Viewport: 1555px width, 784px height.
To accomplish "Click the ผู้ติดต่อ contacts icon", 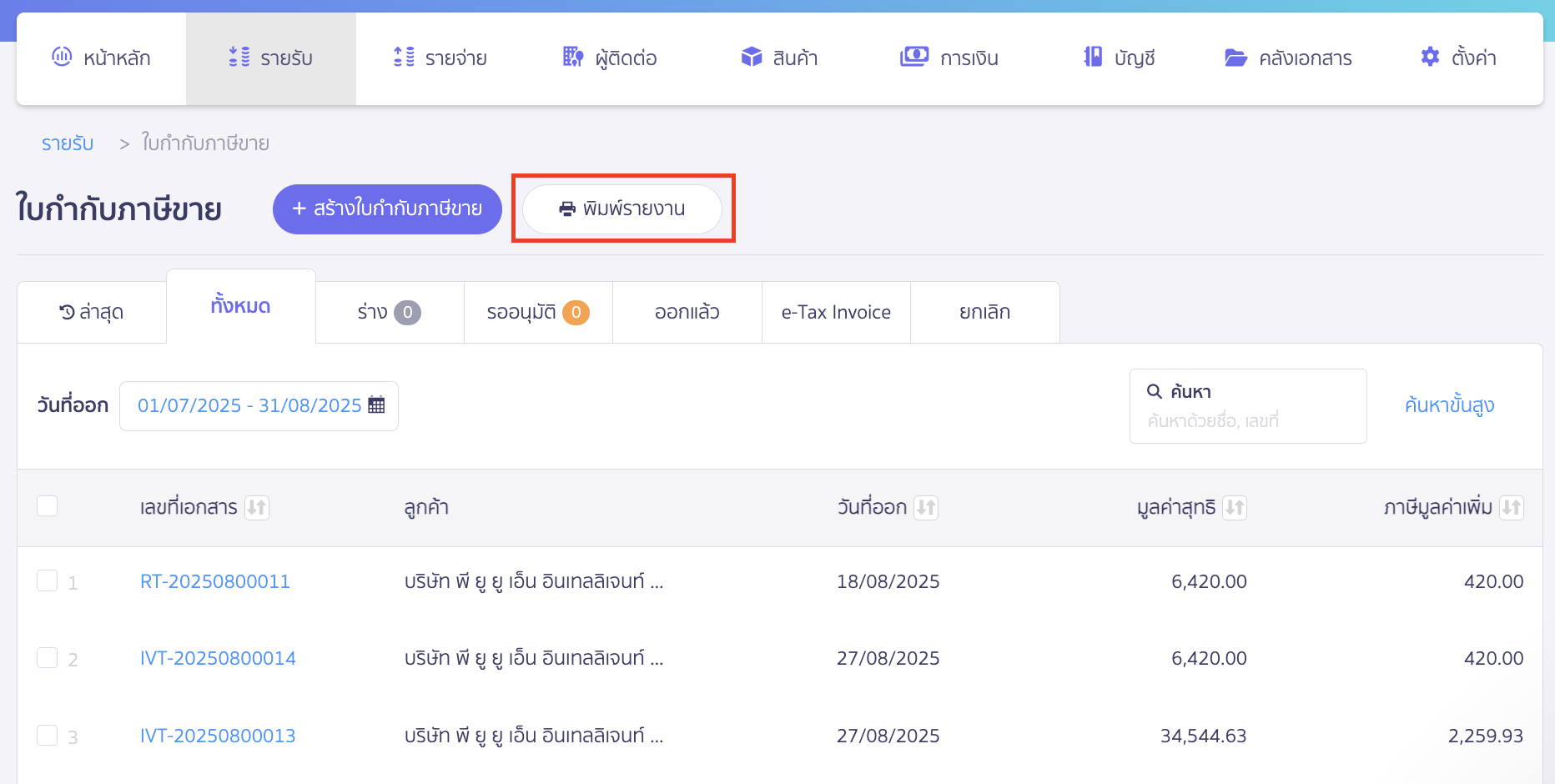I will pos(571,57).
